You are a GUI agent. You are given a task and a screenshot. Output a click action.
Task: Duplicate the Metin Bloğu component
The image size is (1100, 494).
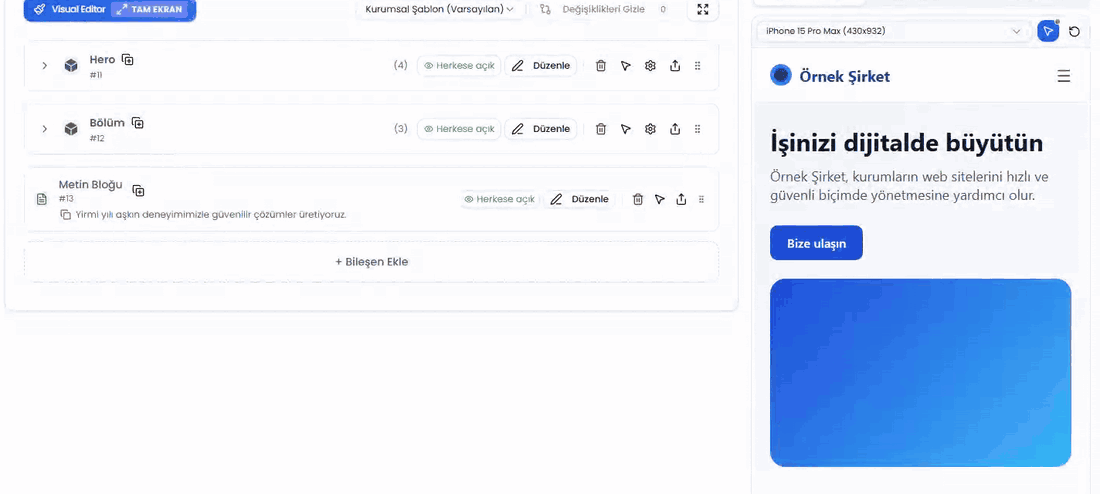click(x=139, y=190)
